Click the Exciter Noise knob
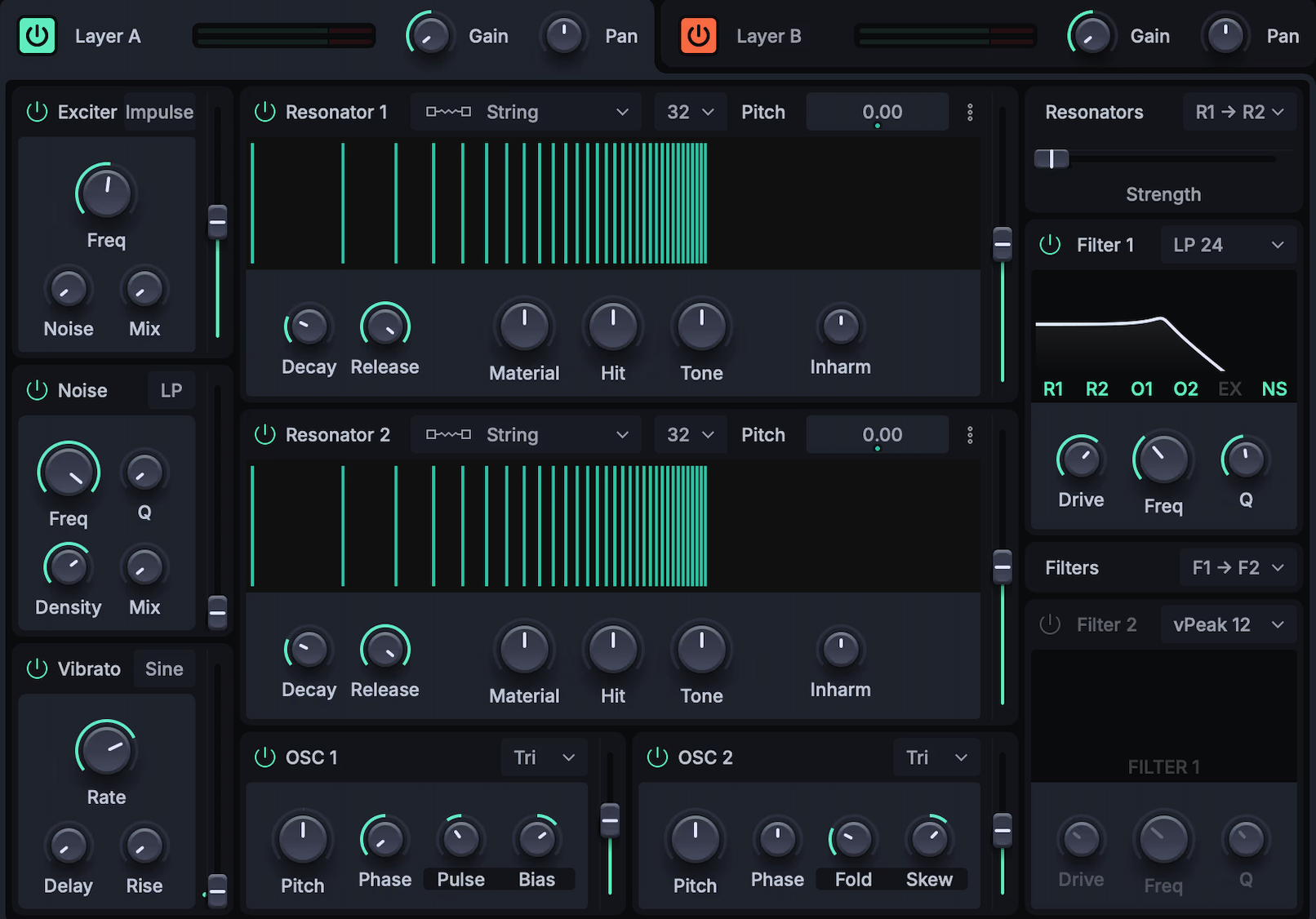 point(69,288)
